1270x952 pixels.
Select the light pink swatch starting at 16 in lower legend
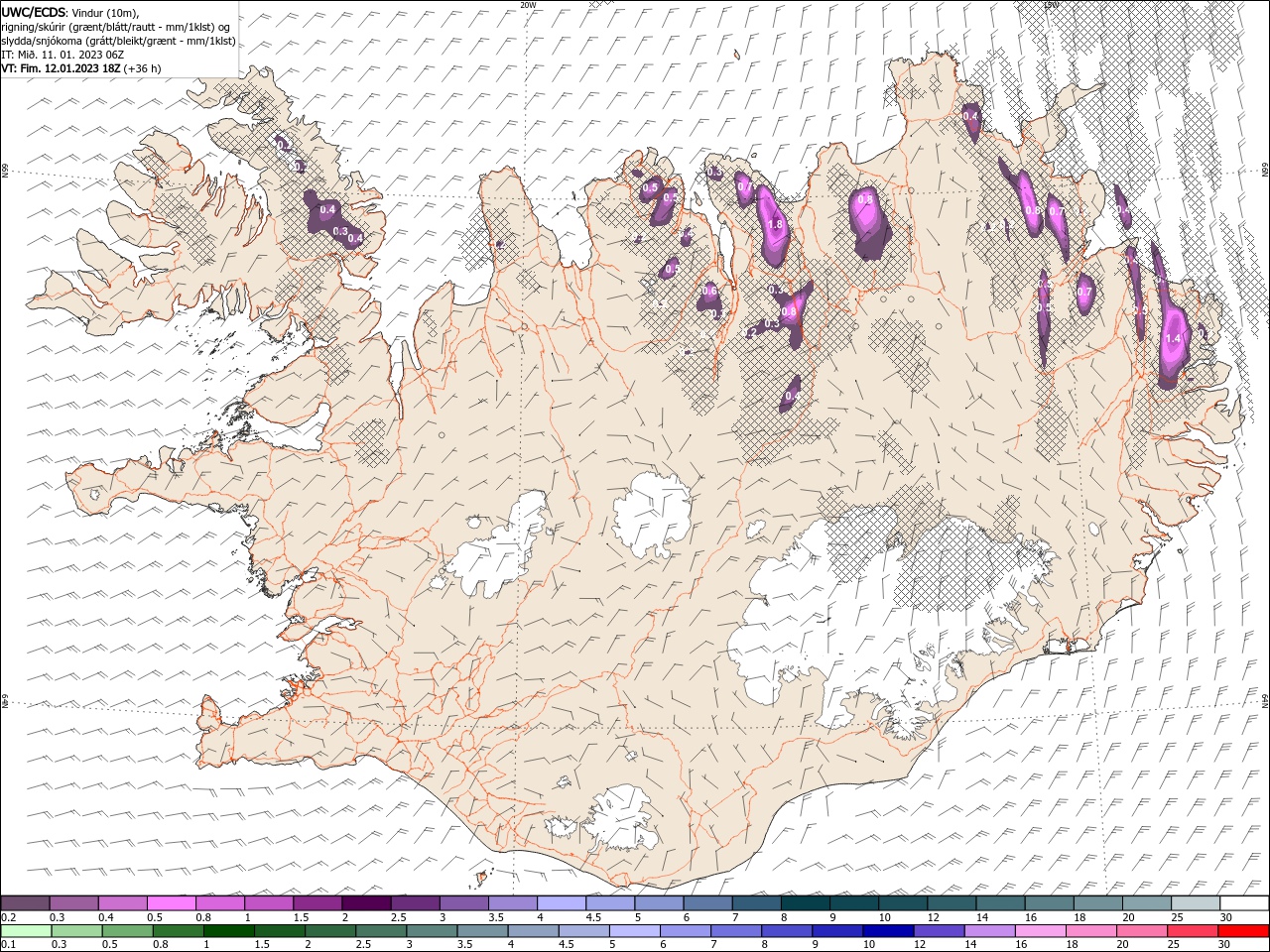click(x=1040, y=931)
